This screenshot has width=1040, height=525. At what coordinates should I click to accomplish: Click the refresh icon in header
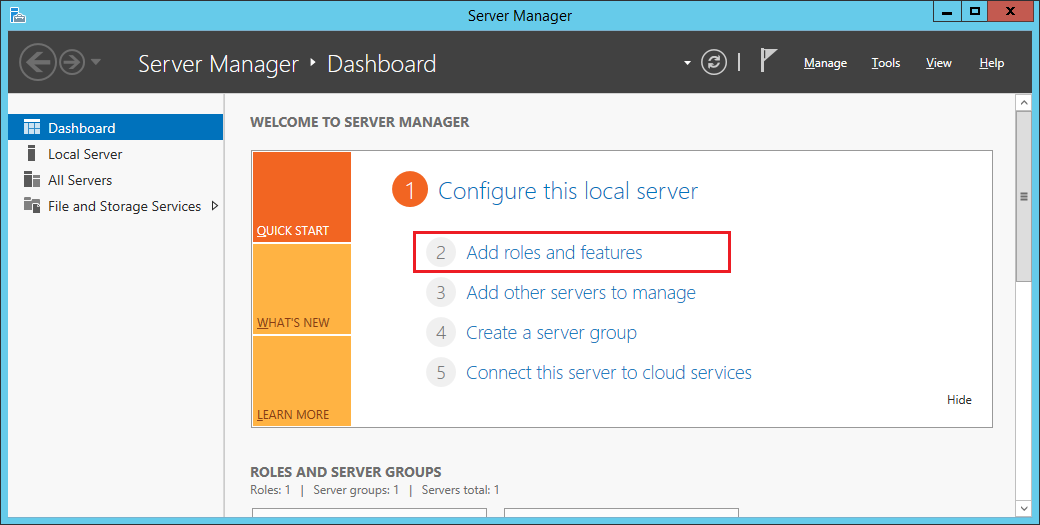(x=714, y=63)
